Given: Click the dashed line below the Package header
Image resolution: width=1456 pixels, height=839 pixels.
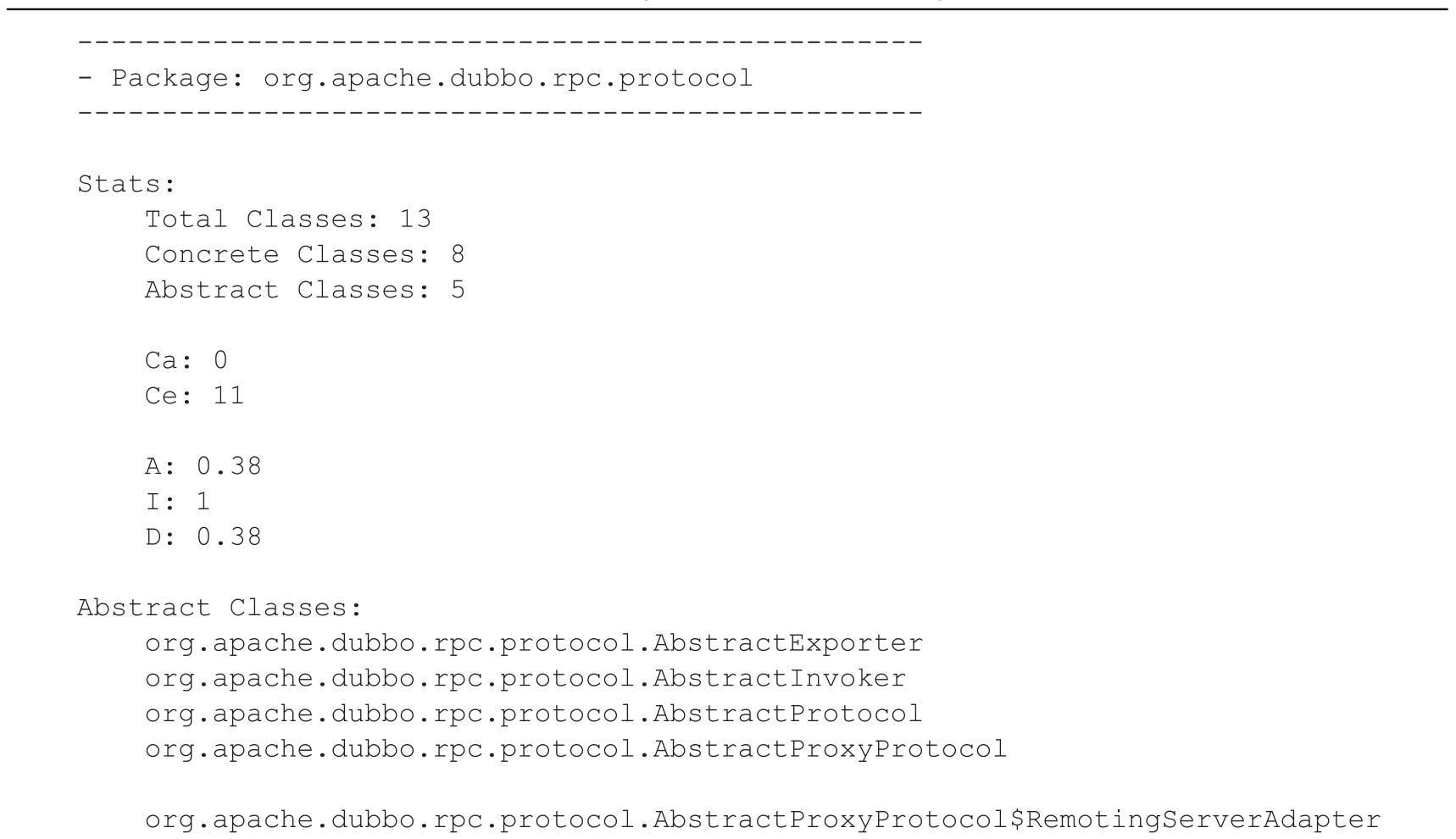Looking at the screenshot, I should 499,113.
